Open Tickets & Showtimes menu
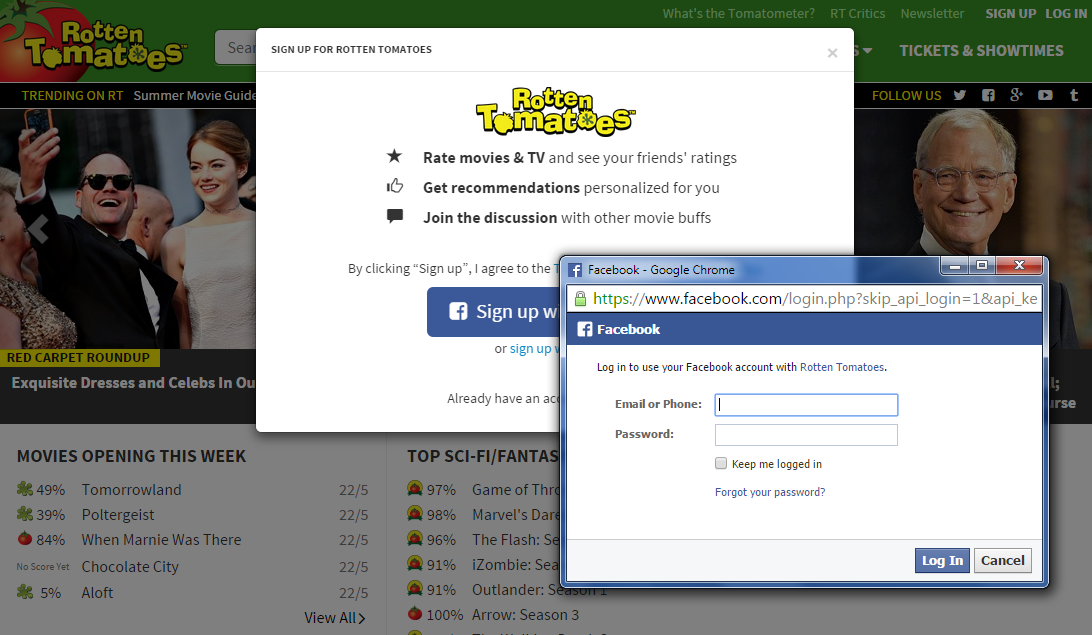Screen dimensions: 1092x635 (x=981, y=51)
